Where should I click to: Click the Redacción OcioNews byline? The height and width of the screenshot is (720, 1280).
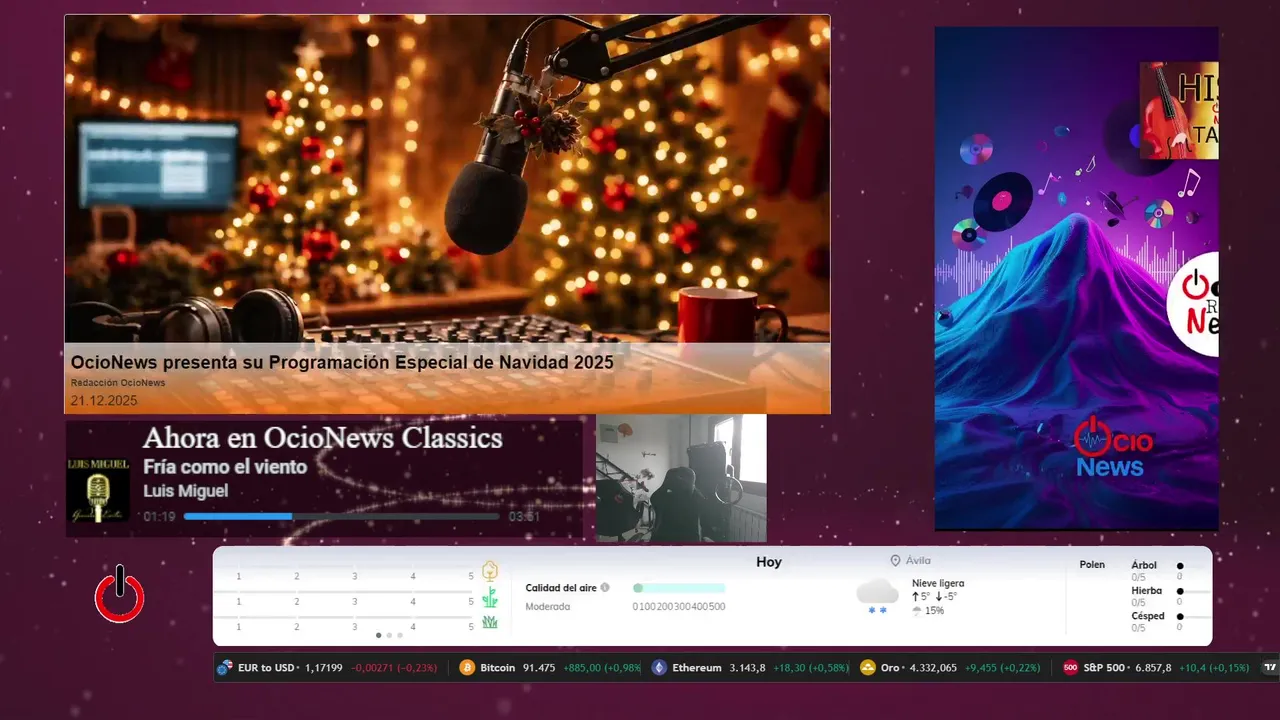click(118, 383)
